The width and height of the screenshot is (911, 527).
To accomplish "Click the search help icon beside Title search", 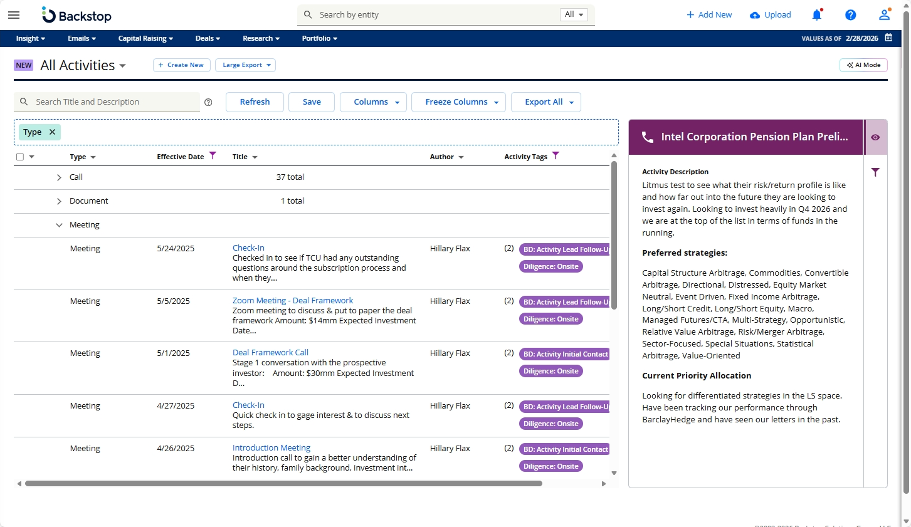I will pyautogui.click(x=208, y=102).
